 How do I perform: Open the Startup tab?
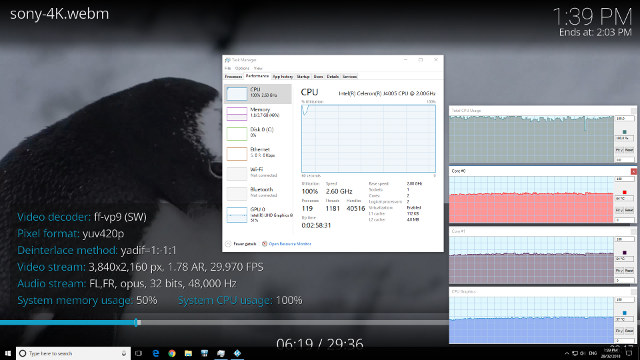coord(303,76)
